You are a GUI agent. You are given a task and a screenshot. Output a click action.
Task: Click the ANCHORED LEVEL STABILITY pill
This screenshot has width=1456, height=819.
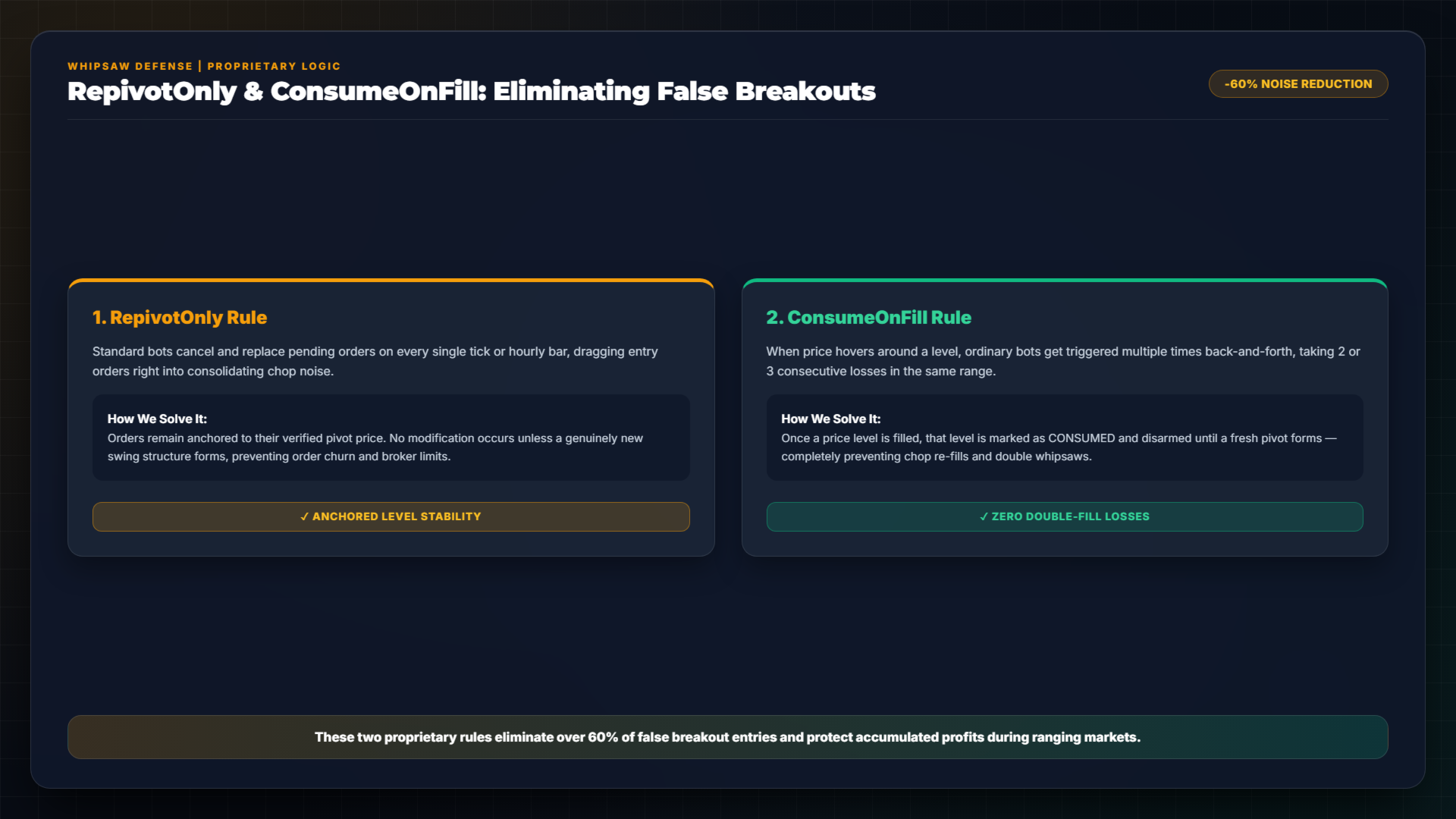pyautogui.click(x=391, y=516)
